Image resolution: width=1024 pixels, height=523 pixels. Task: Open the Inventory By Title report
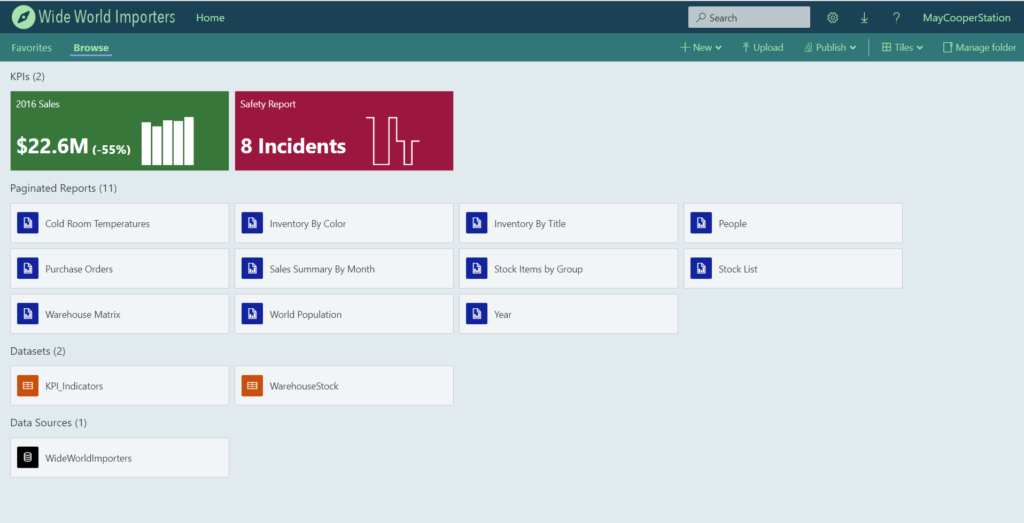(569, 223)
